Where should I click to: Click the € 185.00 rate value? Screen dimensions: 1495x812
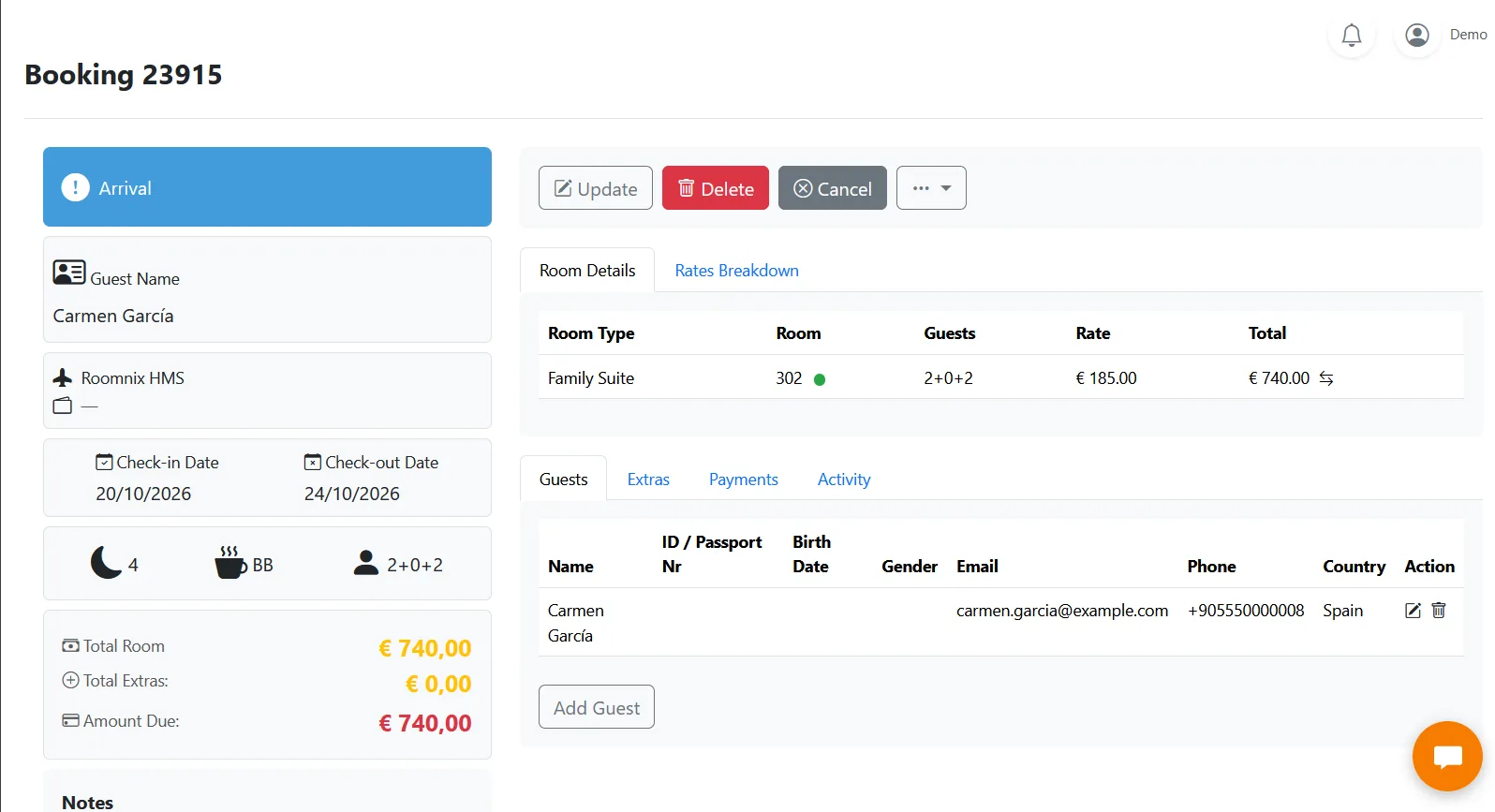pos(1106,378)
